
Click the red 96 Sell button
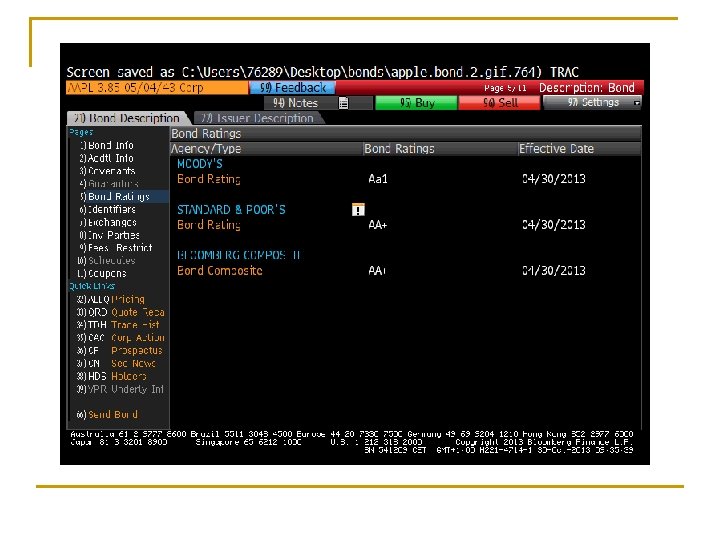(x=500, y=103)
